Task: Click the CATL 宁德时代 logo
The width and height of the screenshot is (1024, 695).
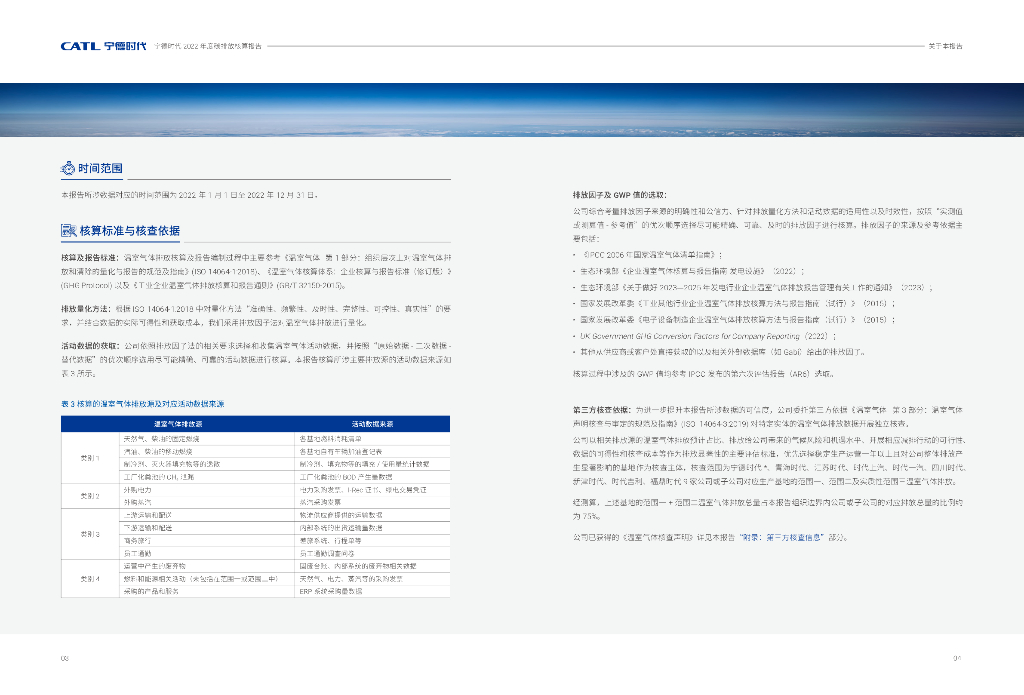Action: pos(103,46)
